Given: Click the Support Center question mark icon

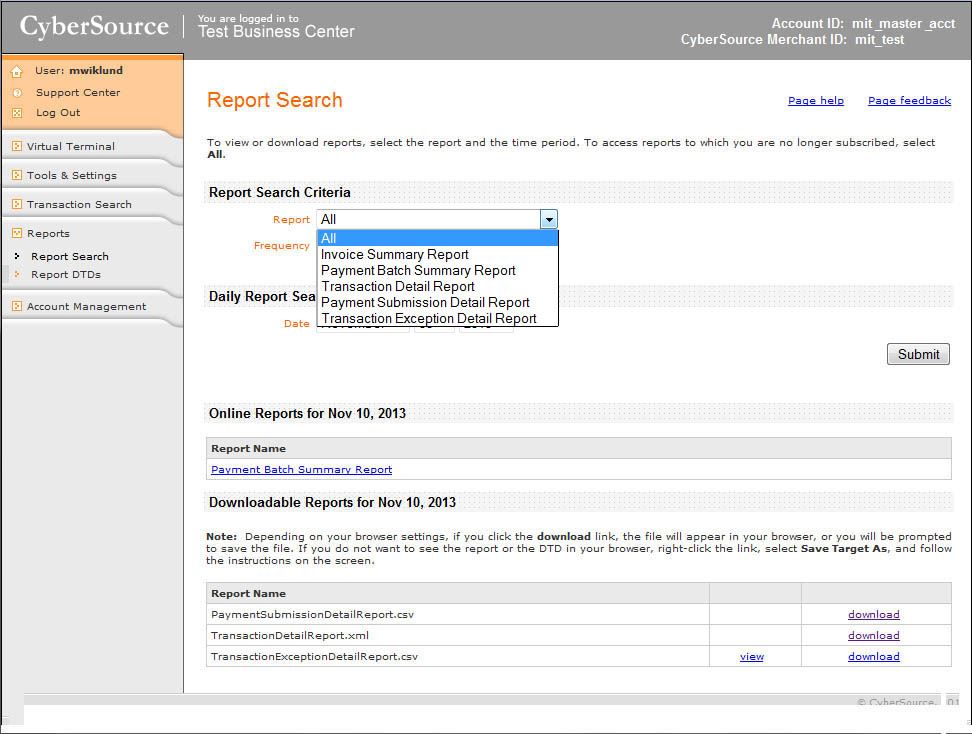Looking at the screenshot, I should click(16, 93).
